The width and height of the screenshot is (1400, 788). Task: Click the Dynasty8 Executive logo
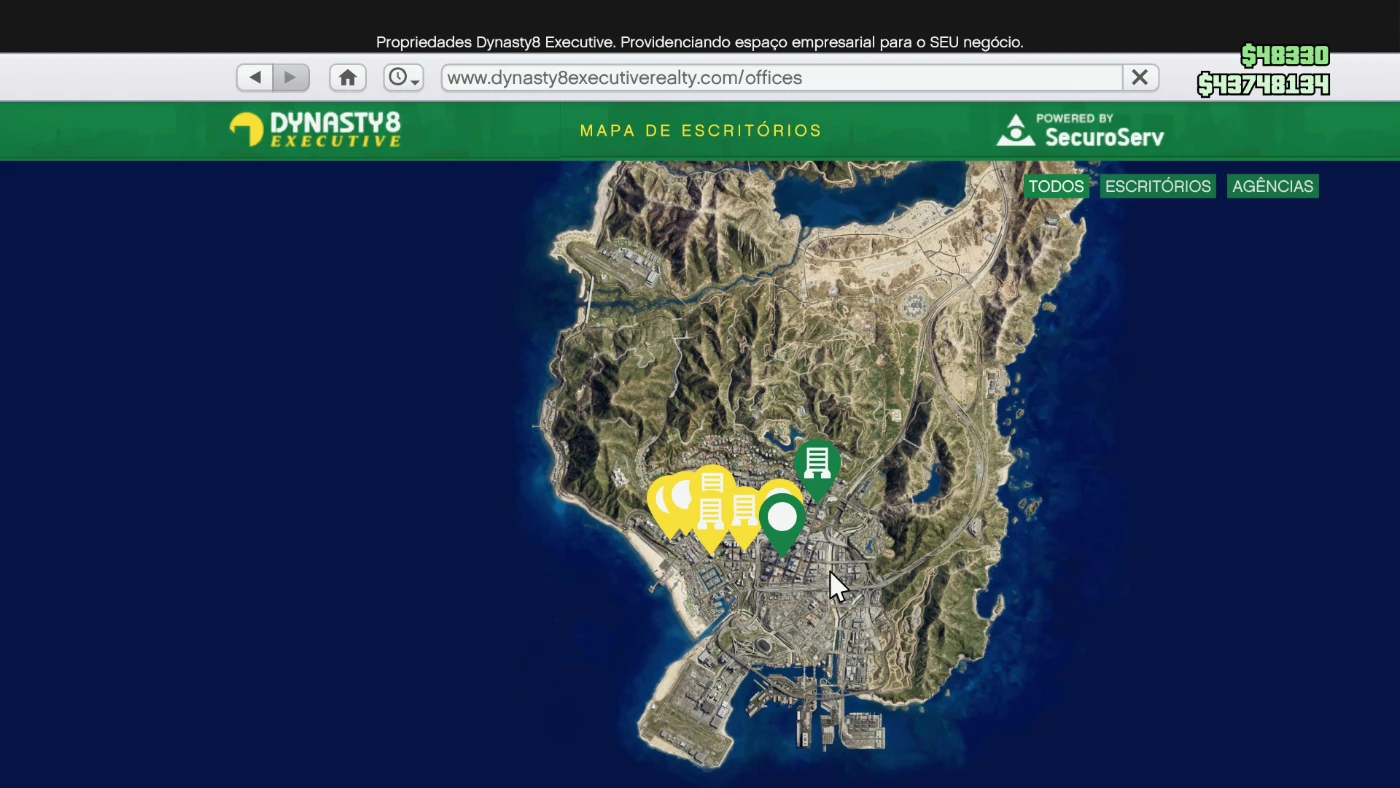point(315,130)
